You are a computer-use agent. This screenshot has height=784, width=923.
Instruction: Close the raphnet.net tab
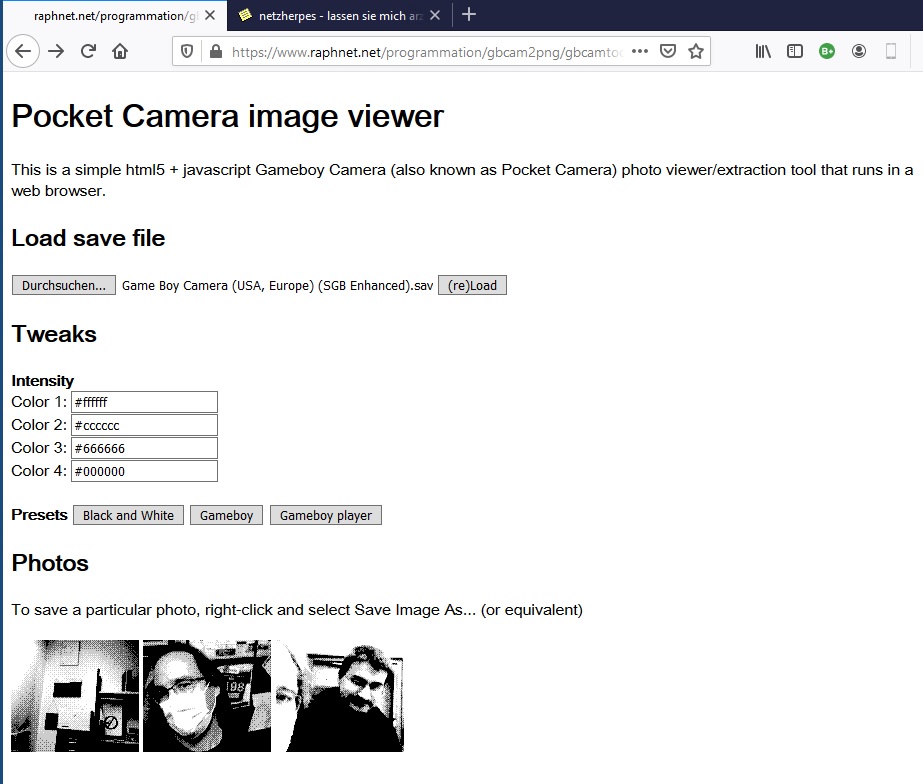(x=210, y=15)
